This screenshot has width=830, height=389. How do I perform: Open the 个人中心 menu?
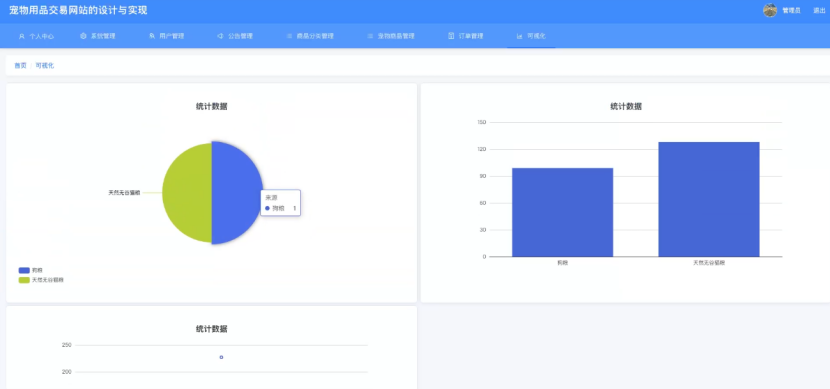click(36, 36)
